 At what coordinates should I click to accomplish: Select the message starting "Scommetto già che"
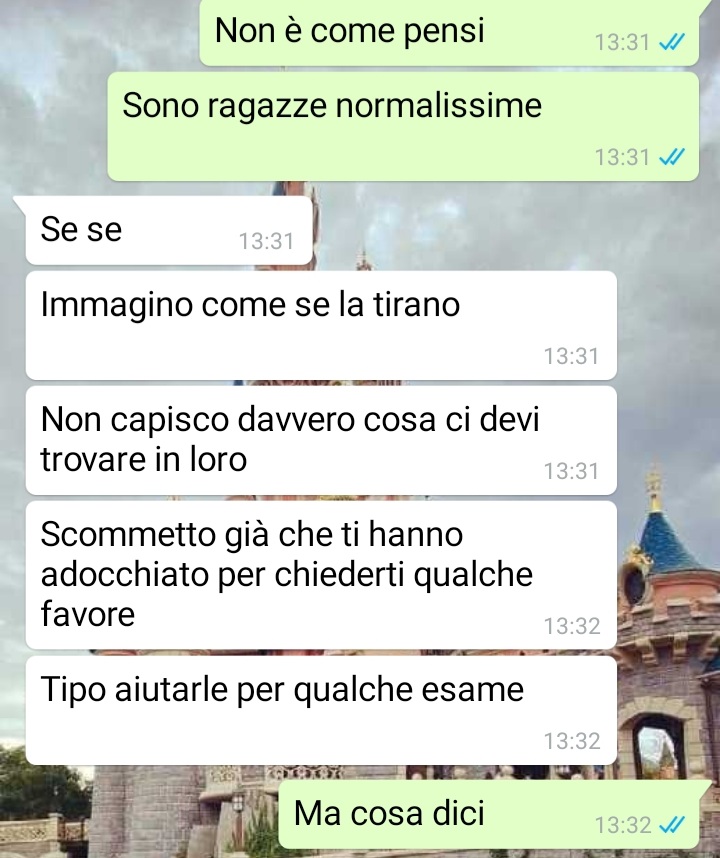pyautogui.click(x=321, y=575)
